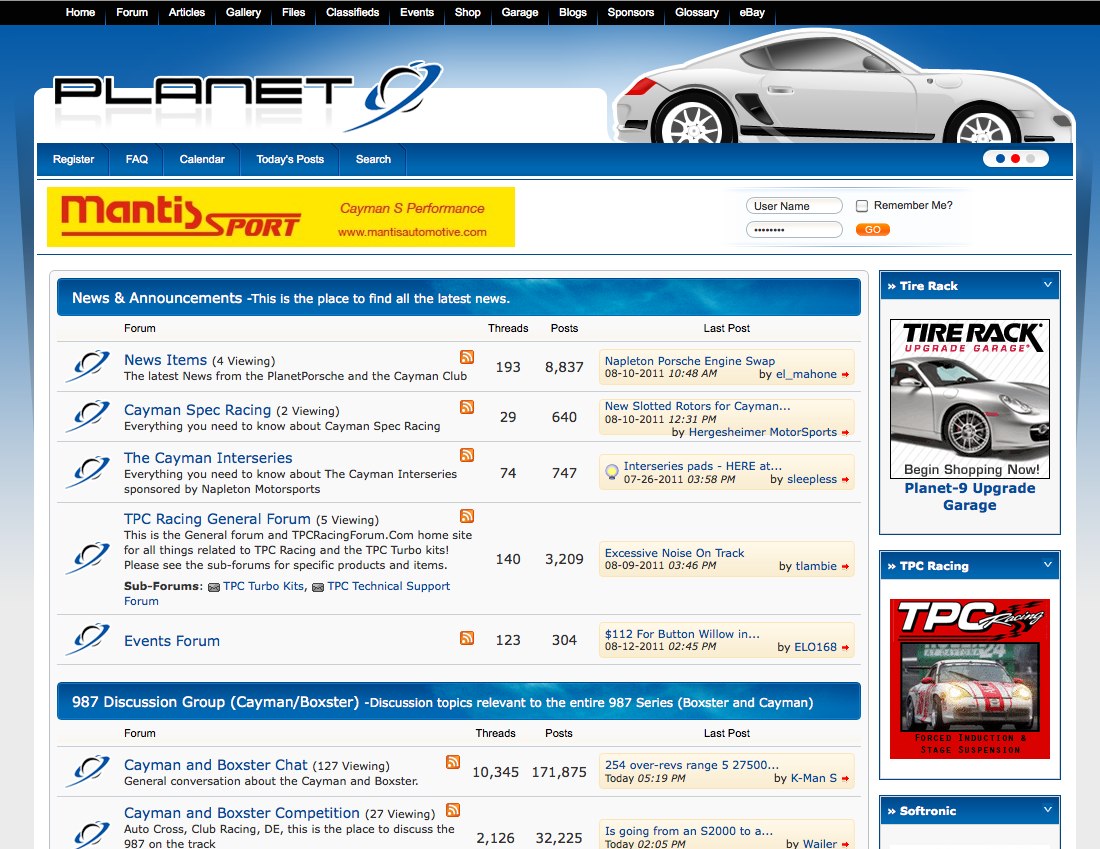Viewport: 1100px width, 849px height.
Task: Collapse the TPC Racing sidebar panel
Action: (x=1047, y=565)
